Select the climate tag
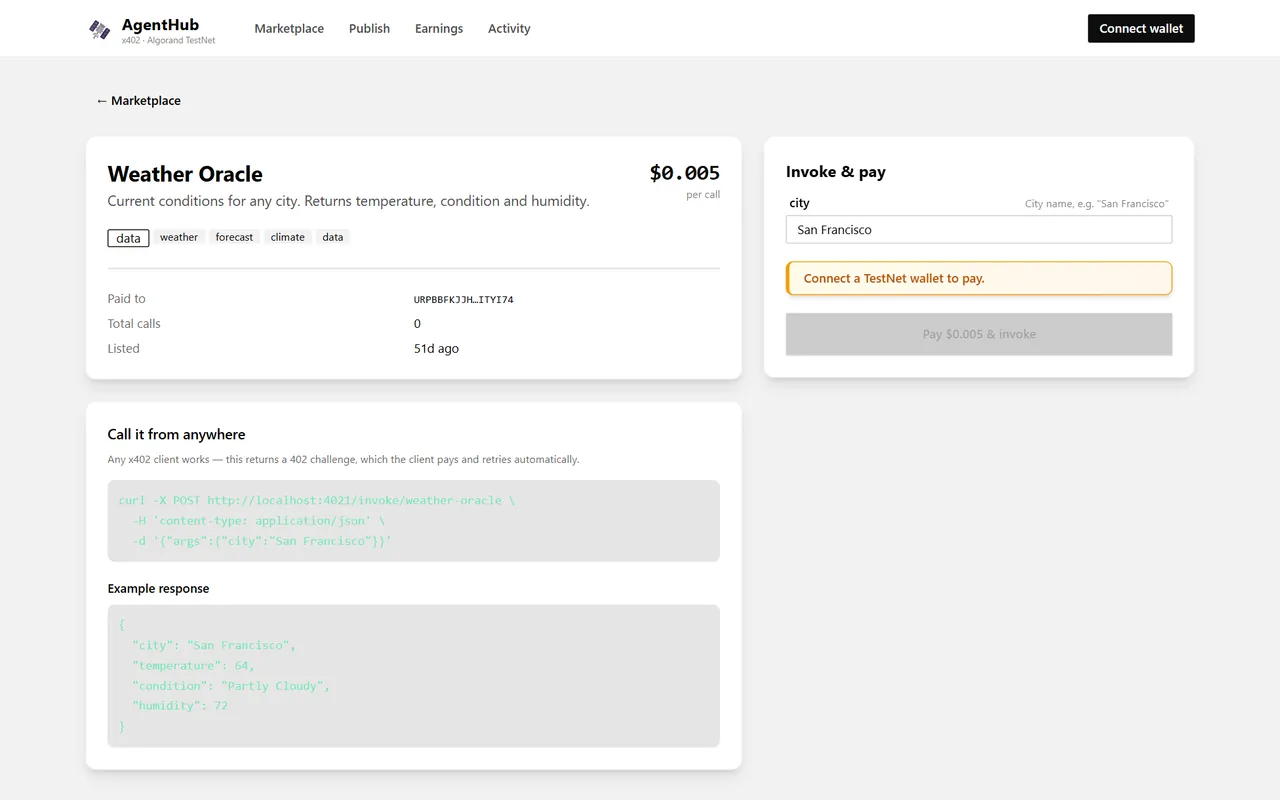1280x800 pixels. coord(288,238)
